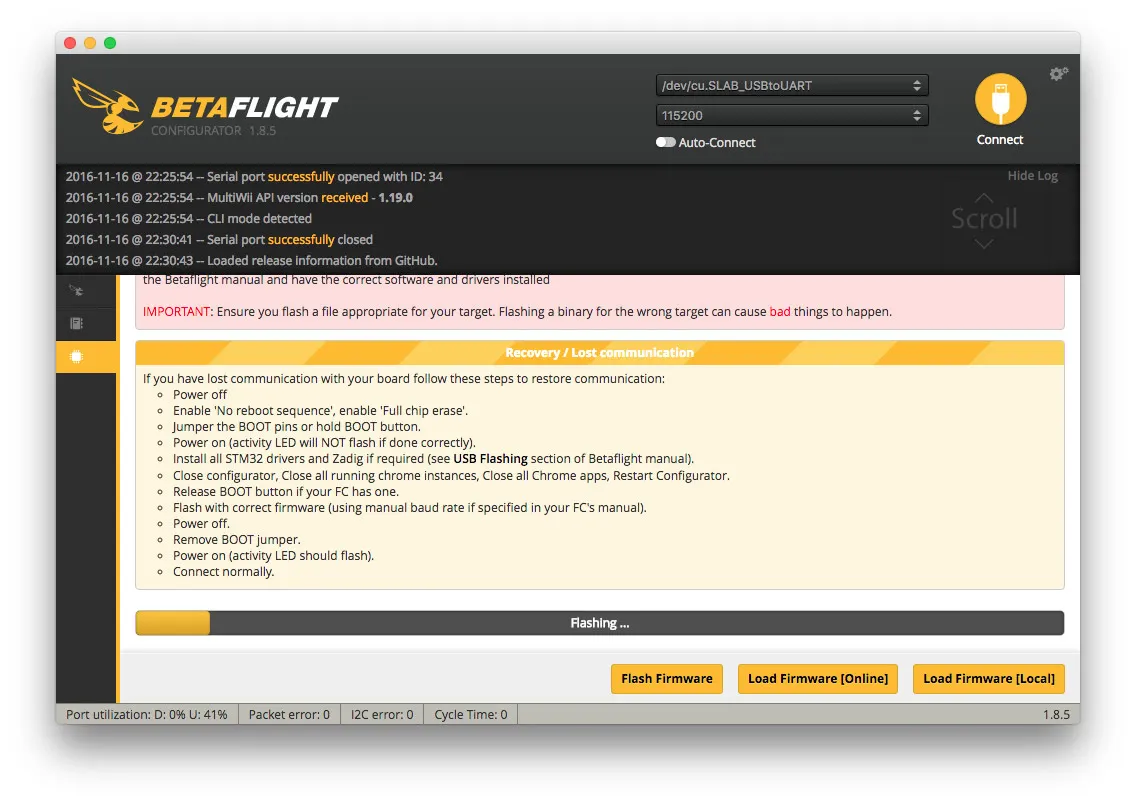The image size is (1136, 804).
Task: Open the plug sidebar icon above the notebook
Action: point(76,290)
